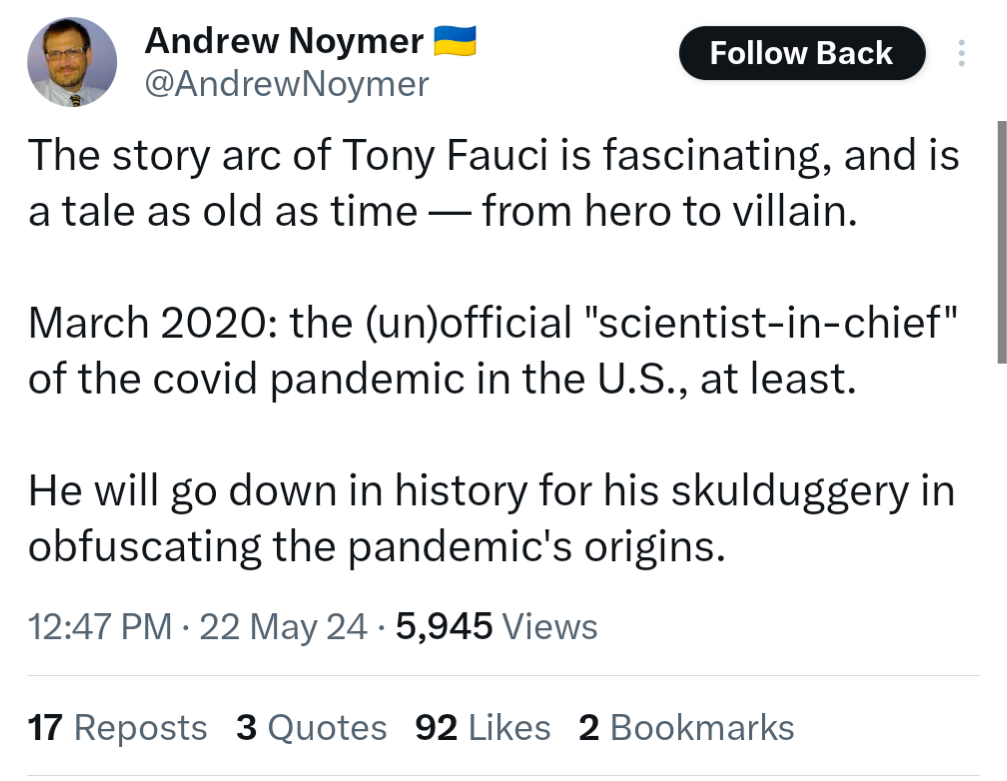Open Andrew Noymer's profile picture
Screen dimensions: 1007x781
(71, 62)
